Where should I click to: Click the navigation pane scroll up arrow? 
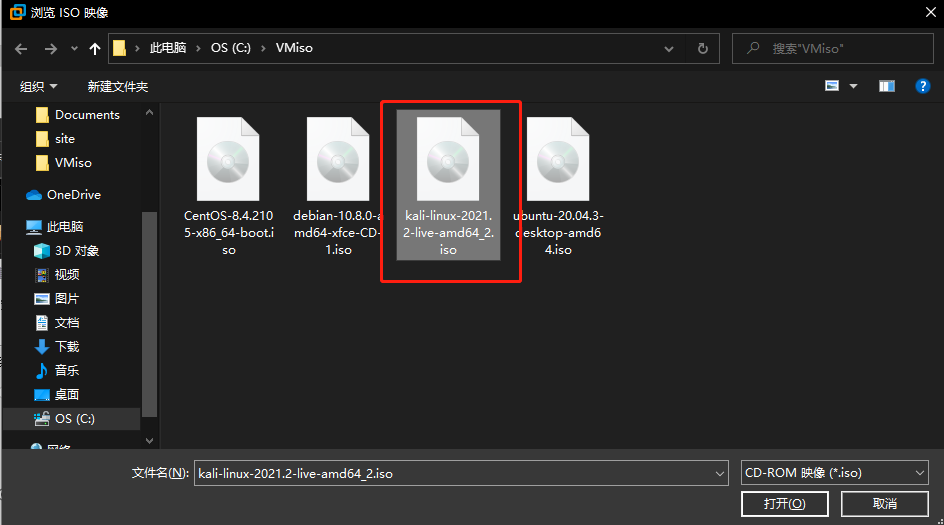(149, 113)
